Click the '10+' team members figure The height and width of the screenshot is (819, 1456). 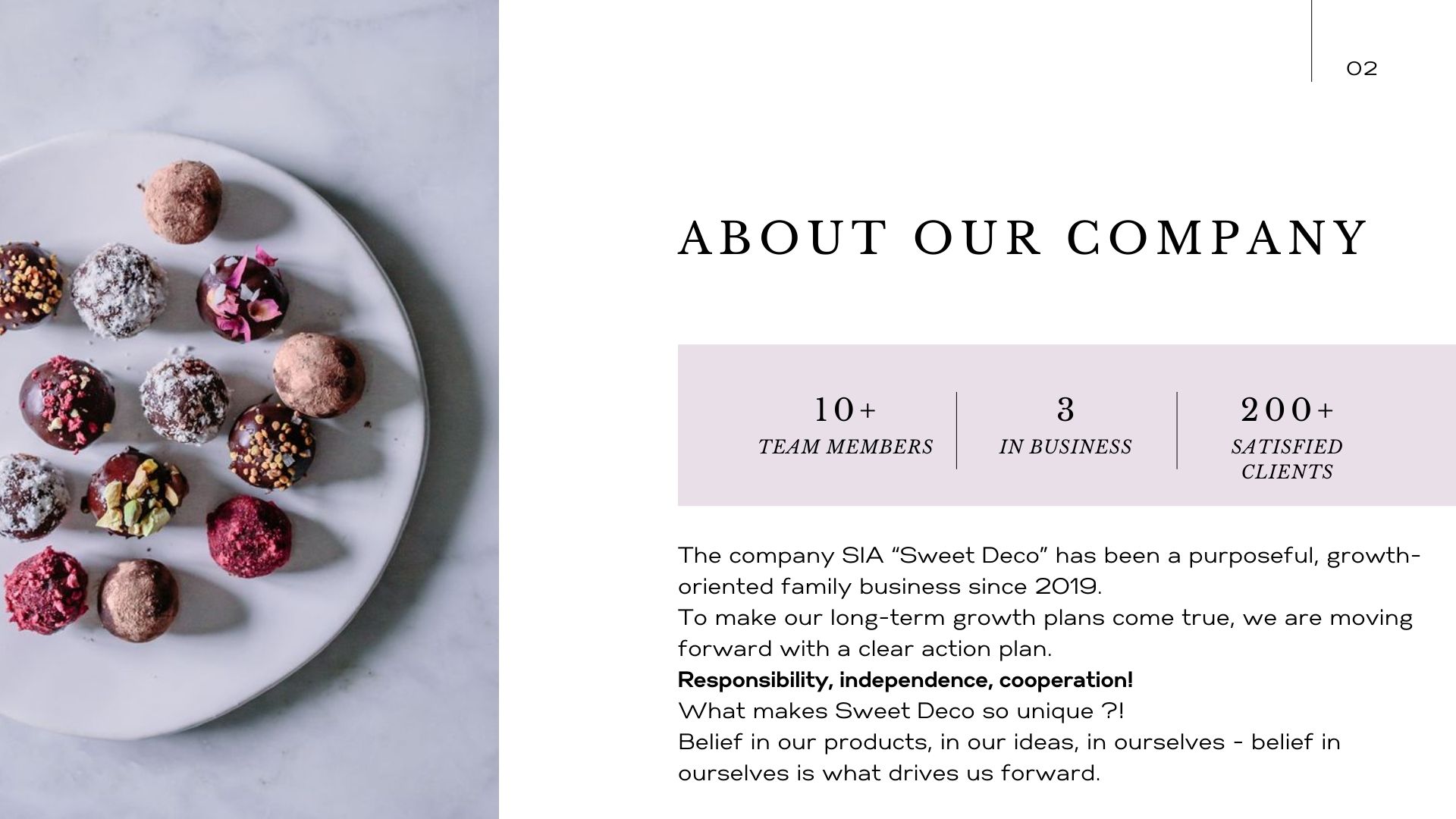pos(845,410)
